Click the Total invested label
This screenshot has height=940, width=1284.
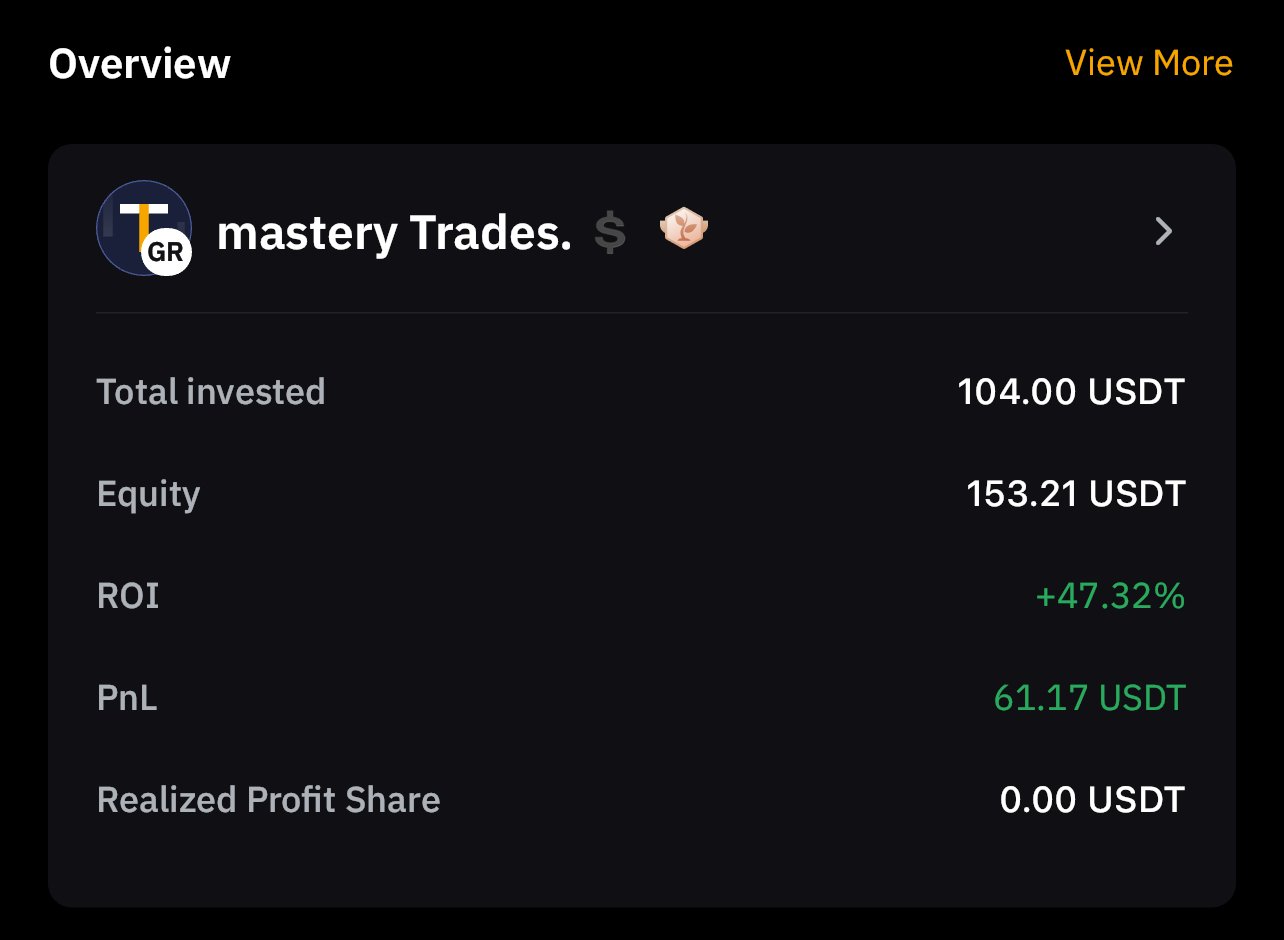[211, 391]
